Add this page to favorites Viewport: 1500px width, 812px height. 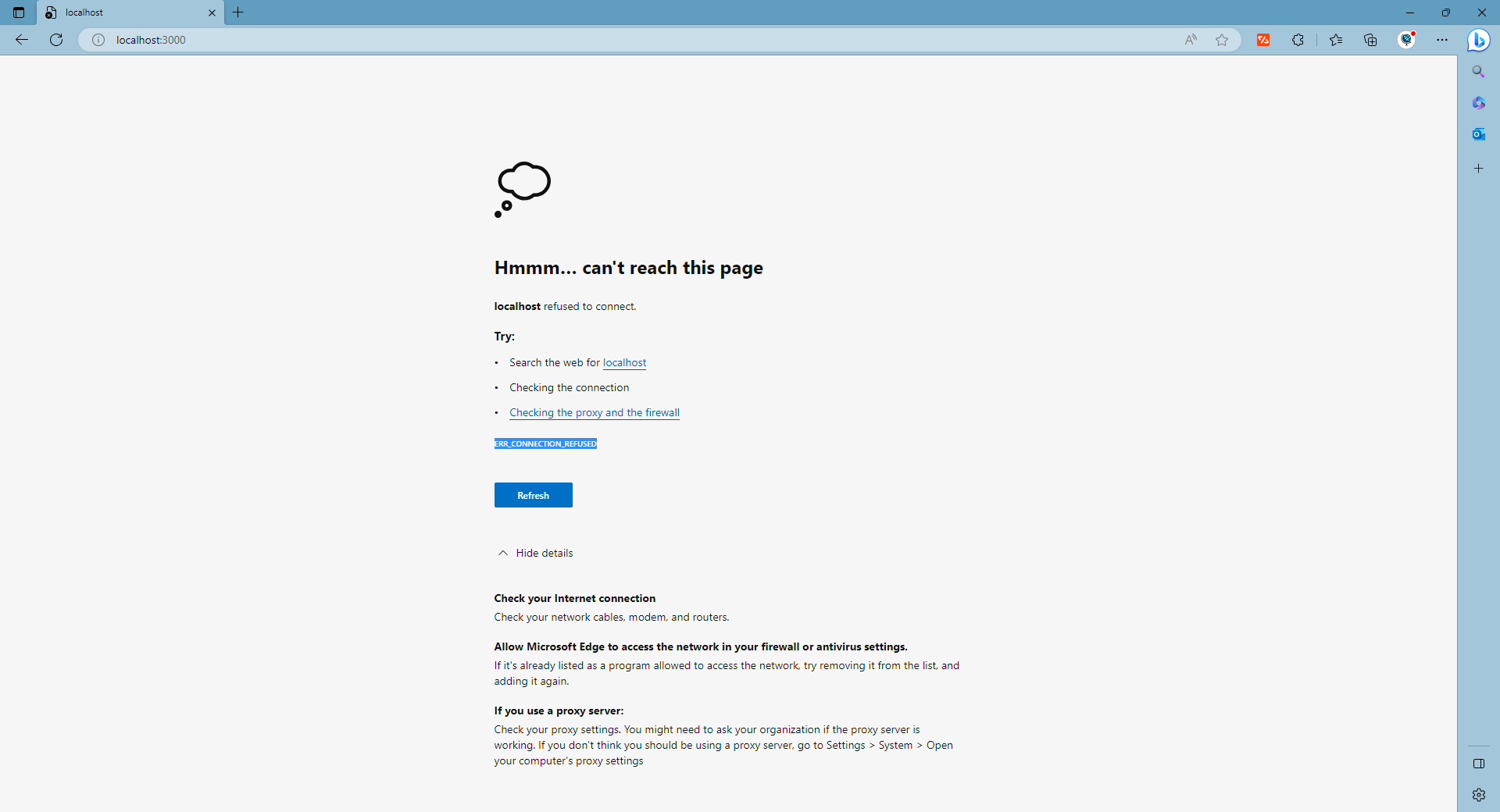coord(1222,40)
